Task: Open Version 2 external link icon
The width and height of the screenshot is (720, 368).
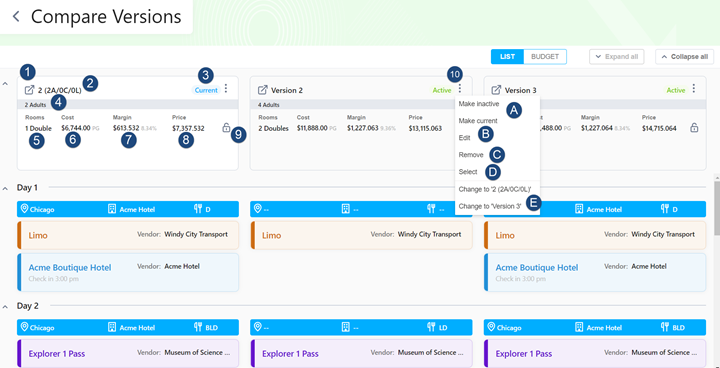Action: coord(263,90)
